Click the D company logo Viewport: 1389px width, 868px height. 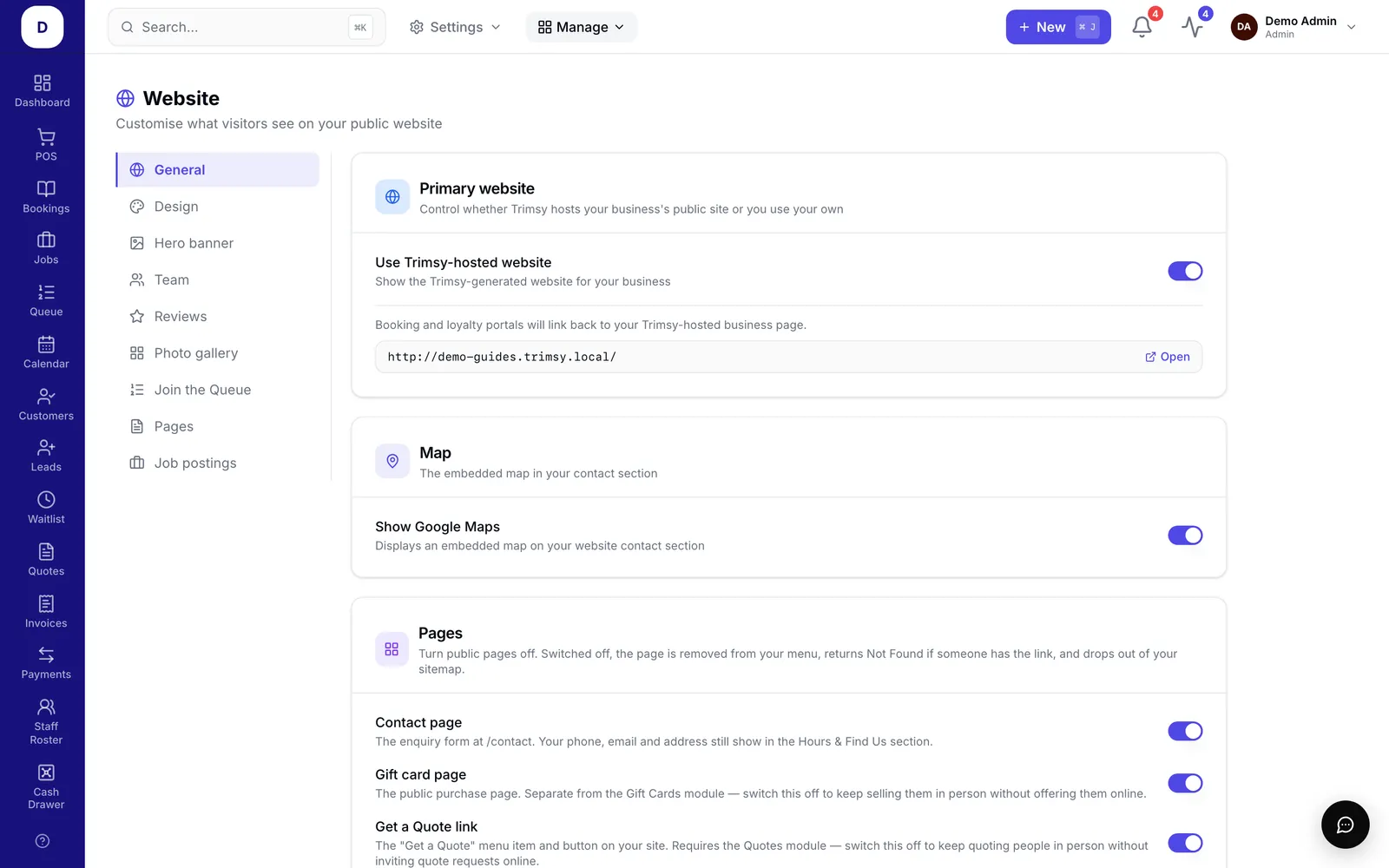click(43, 27)
